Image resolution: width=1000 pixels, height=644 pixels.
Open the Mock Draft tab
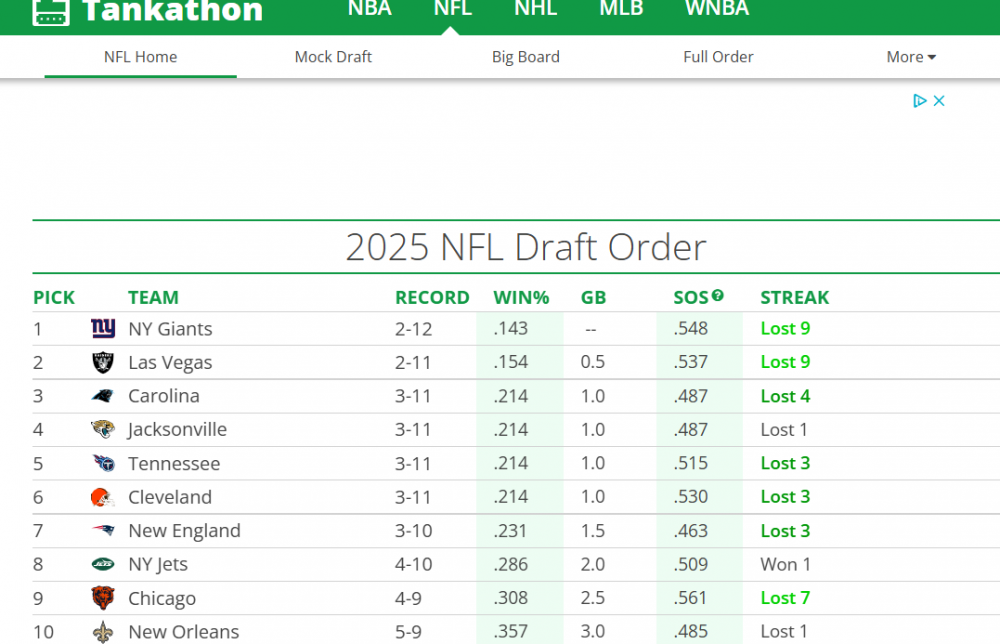(333, 57)
